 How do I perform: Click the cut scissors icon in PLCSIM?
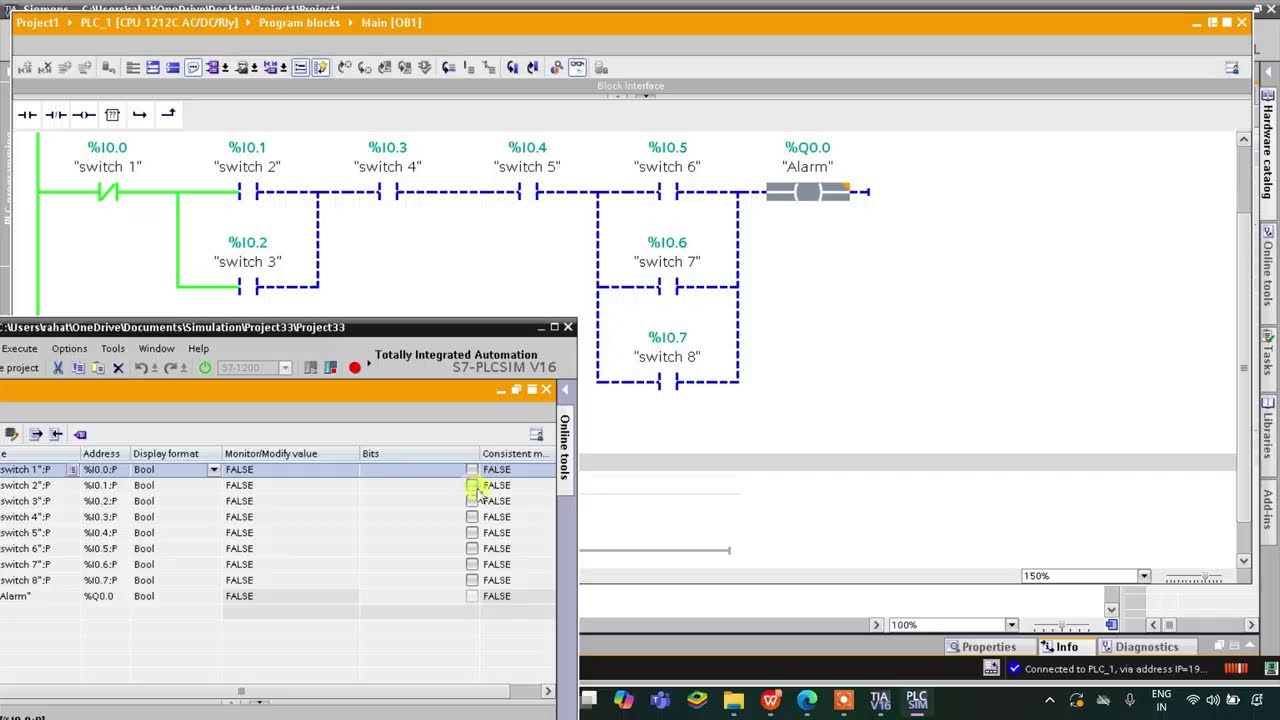[58, 368]
